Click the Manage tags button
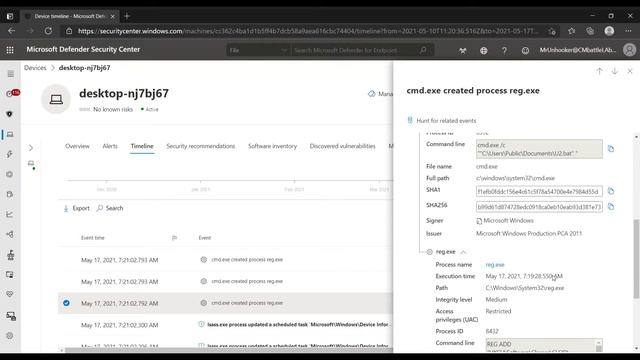 (380, 94)
